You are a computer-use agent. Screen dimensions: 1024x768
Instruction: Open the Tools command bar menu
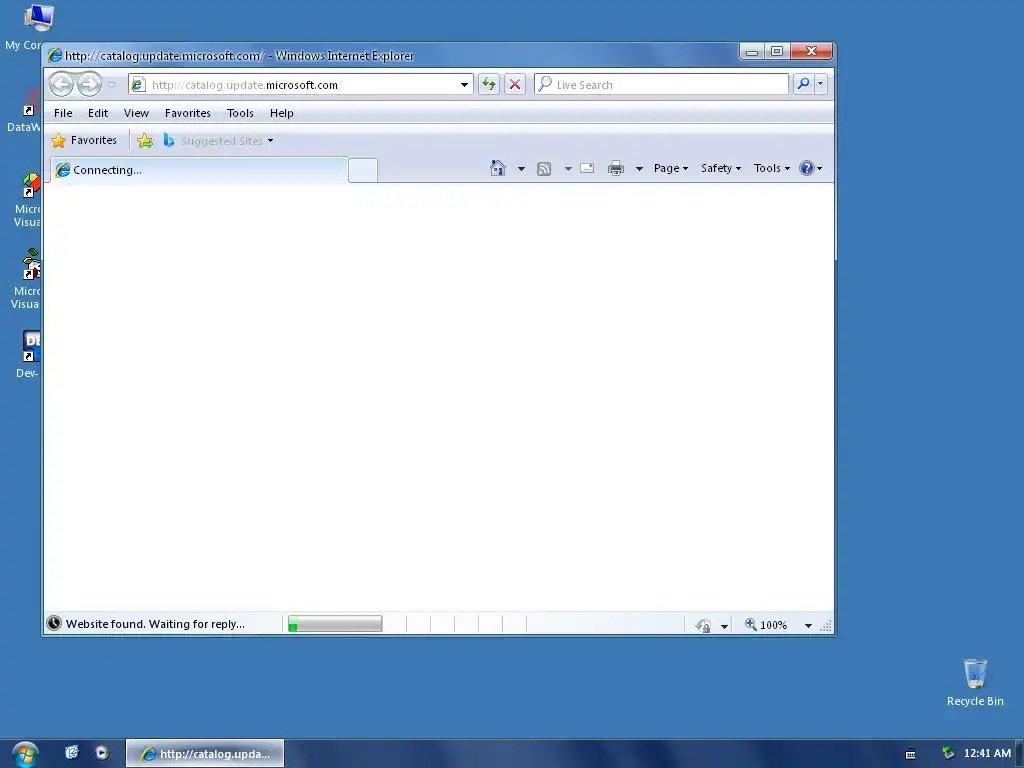click(x=772, y=168)
